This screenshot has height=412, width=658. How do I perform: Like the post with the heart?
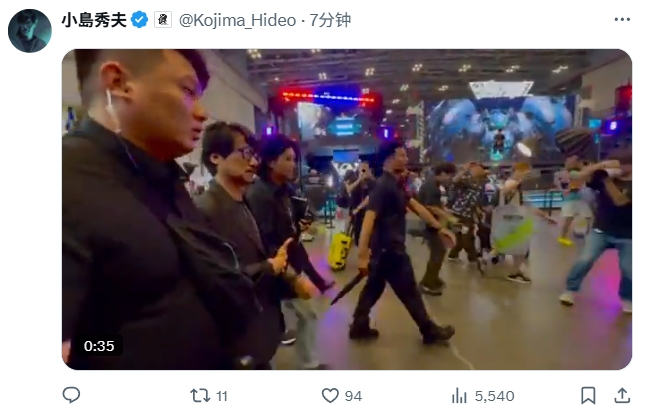(330, 396)
